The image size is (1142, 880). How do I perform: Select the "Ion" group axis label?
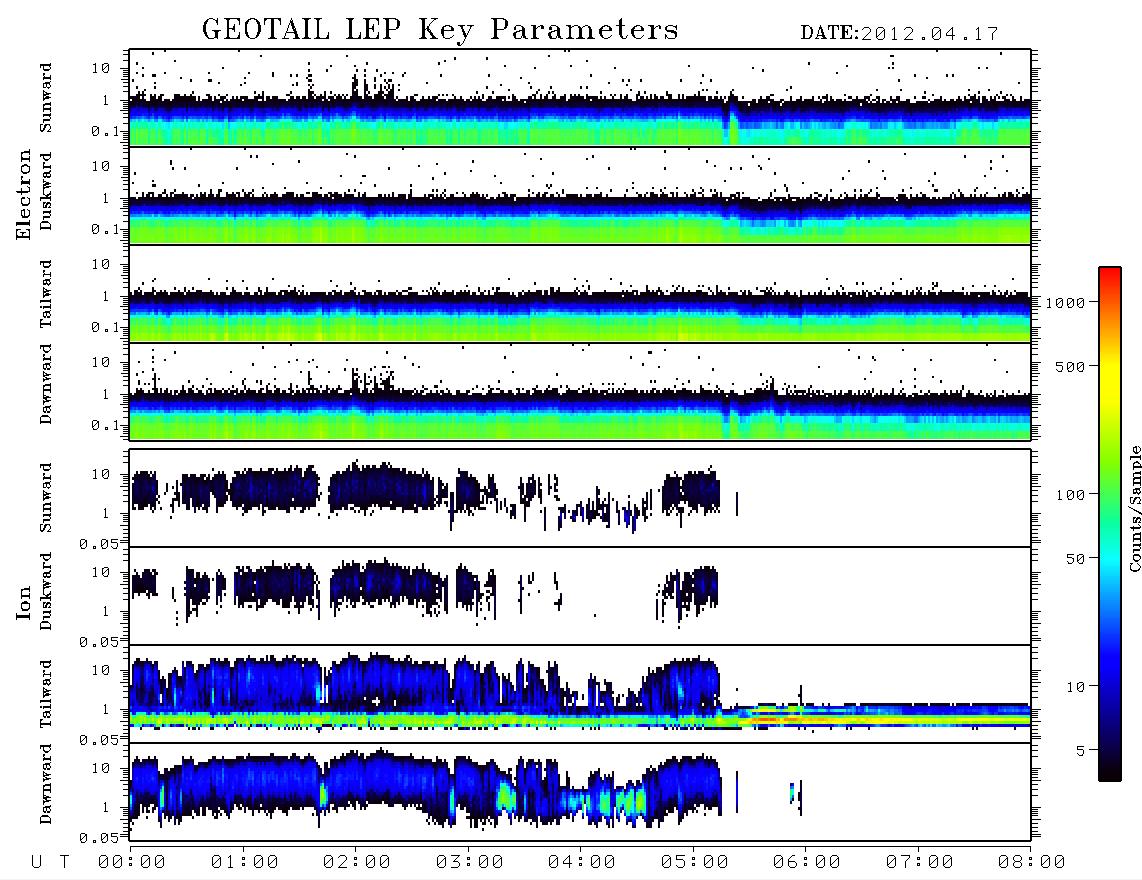coord(24,602)
